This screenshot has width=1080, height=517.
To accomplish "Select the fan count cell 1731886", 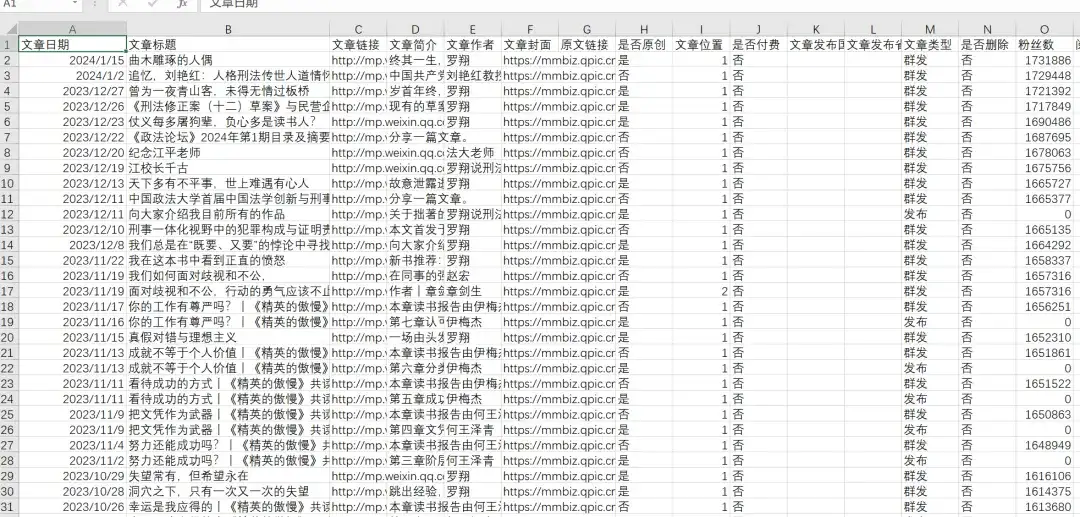I will pos(1044,61).
